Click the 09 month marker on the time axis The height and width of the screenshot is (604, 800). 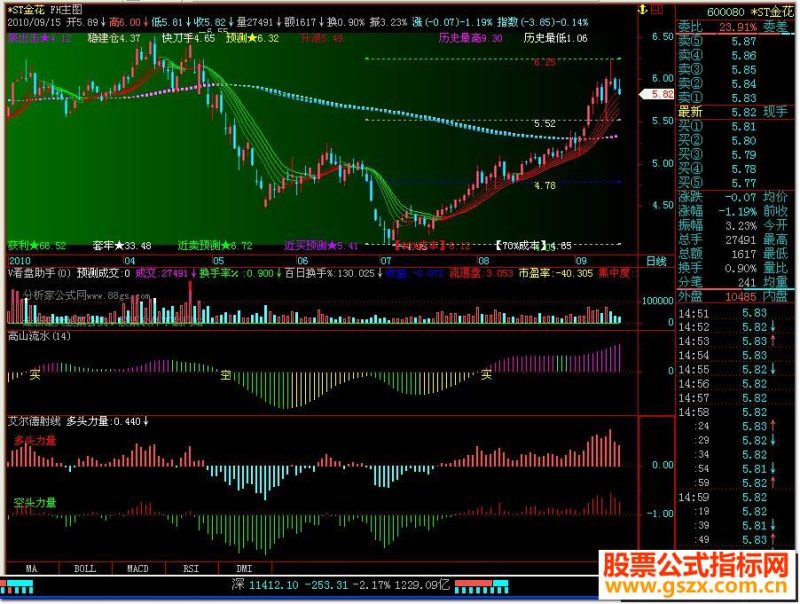pos(581,261)
